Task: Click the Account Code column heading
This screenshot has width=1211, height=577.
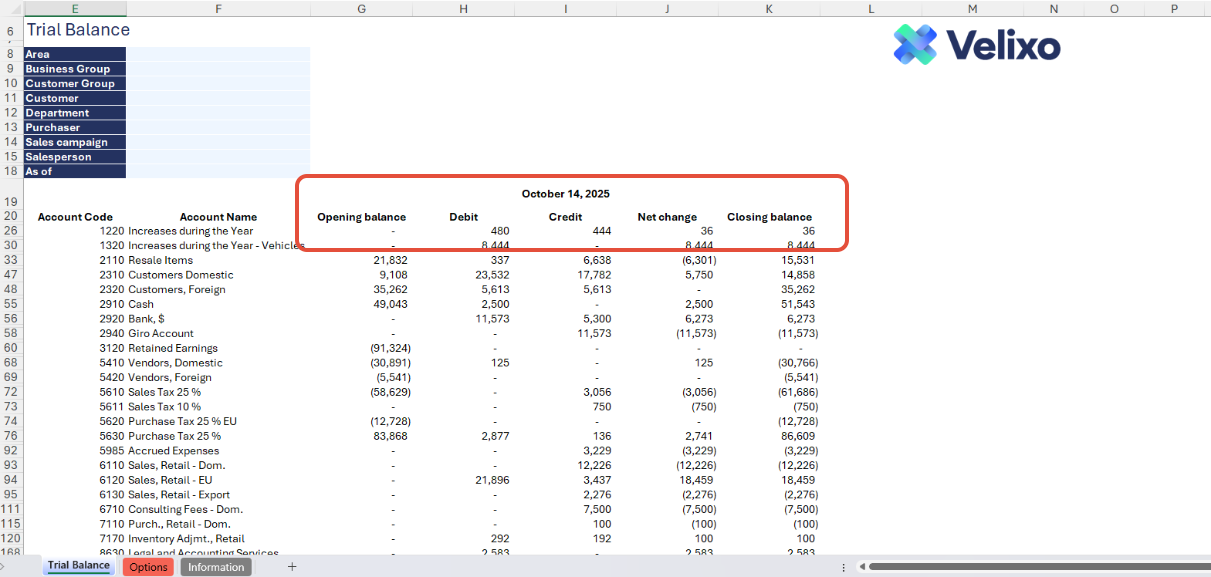Action: [x=75, y=217]
